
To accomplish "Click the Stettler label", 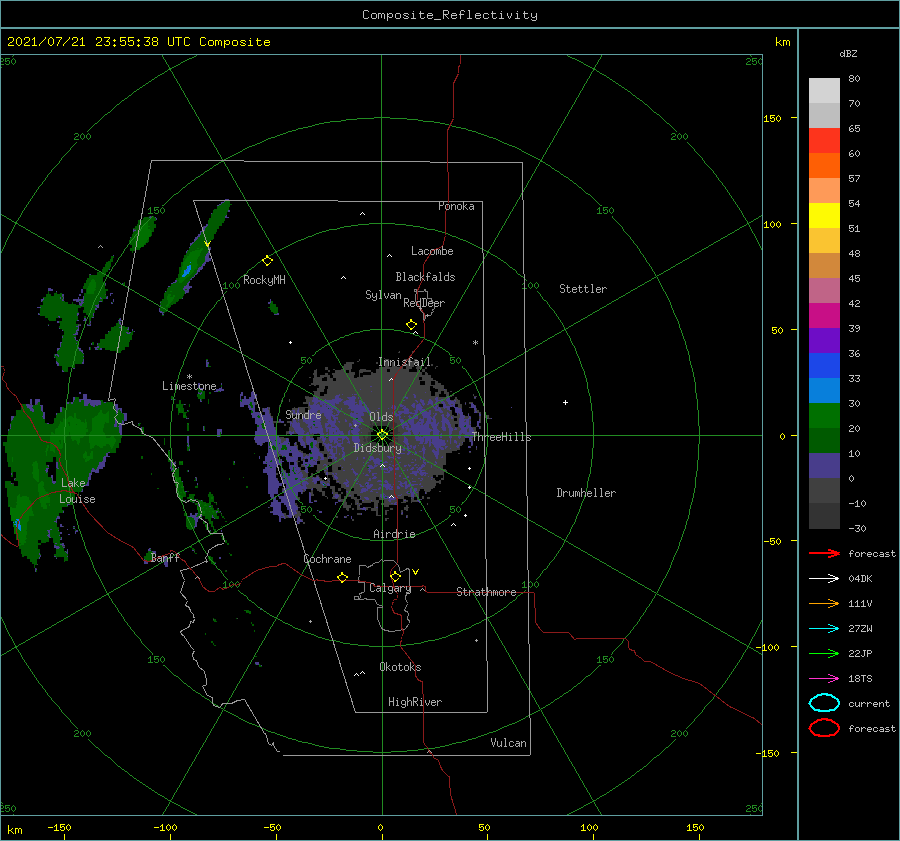I will point(583,289).
